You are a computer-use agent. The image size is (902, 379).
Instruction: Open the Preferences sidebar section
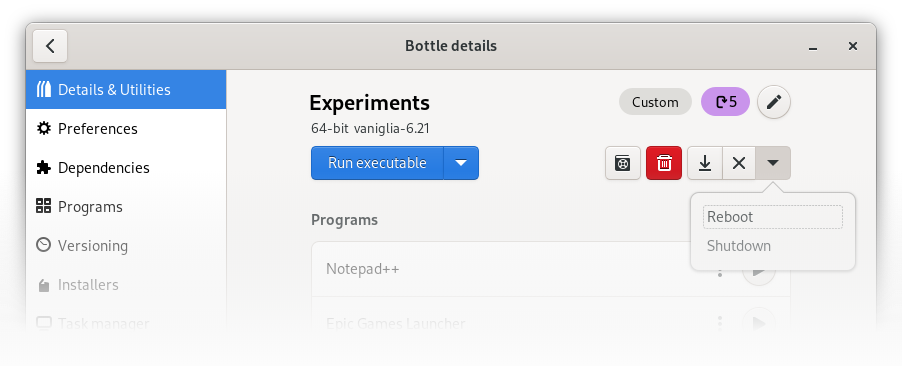click(126, 128)
